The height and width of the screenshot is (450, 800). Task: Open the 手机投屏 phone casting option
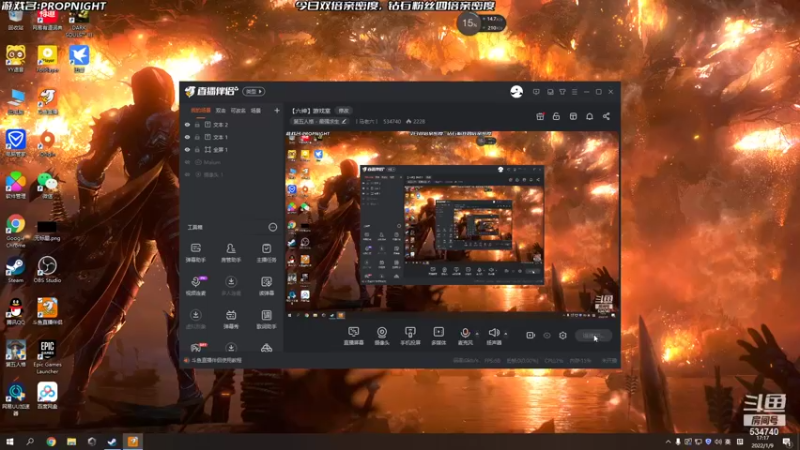pos(410,336)
